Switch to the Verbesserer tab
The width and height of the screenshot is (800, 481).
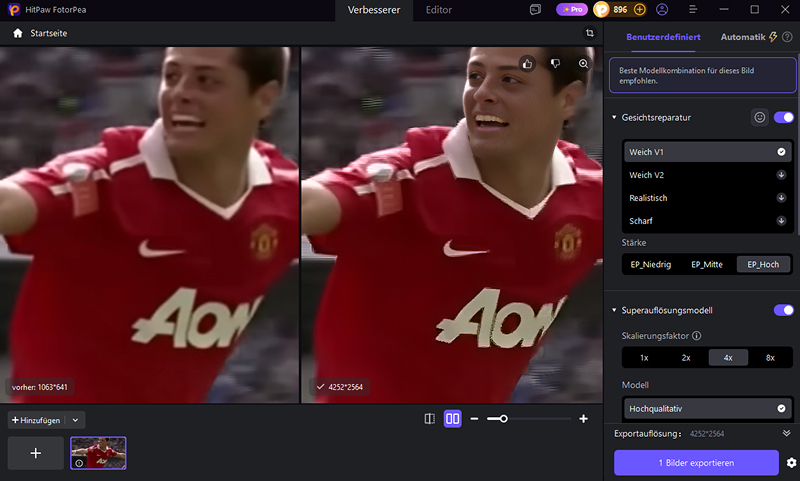tap(374, 10)
